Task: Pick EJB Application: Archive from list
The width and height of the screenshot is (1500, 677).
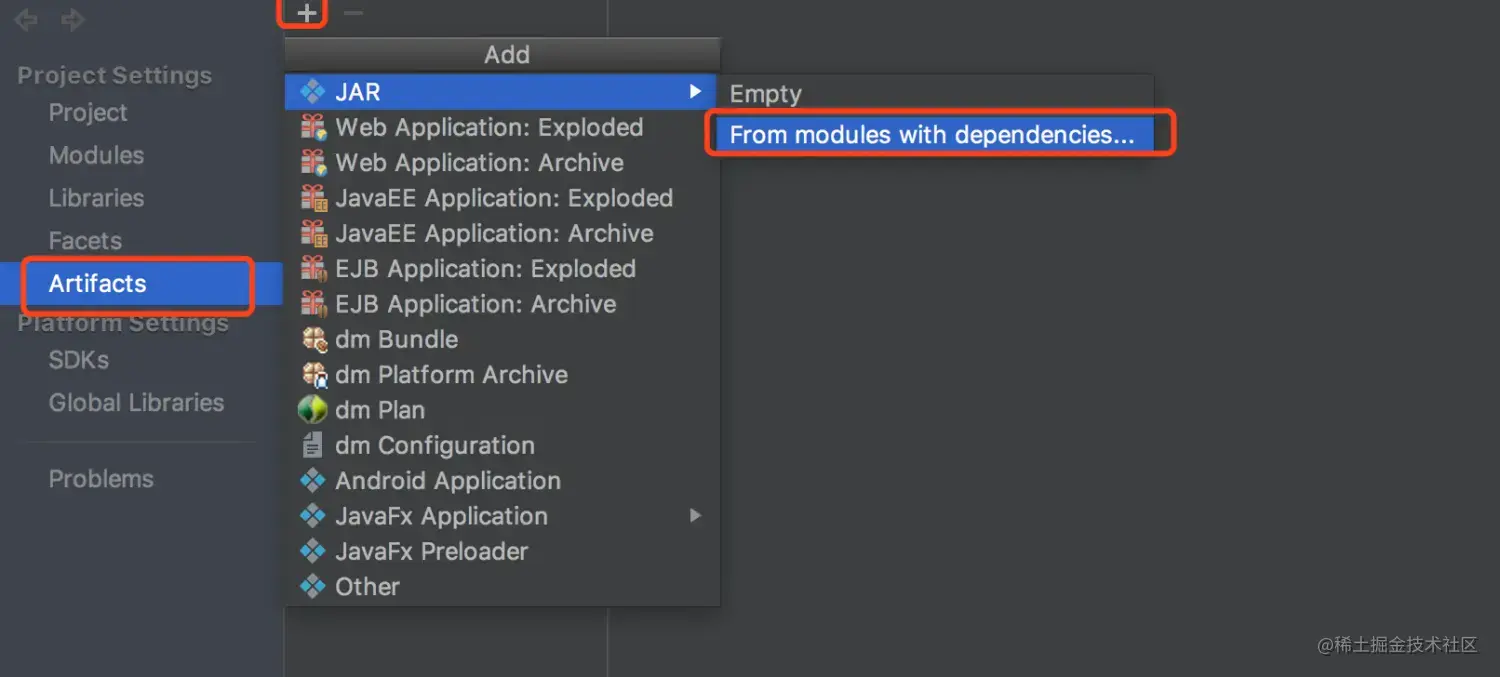Action: click(x=475, y=304)
